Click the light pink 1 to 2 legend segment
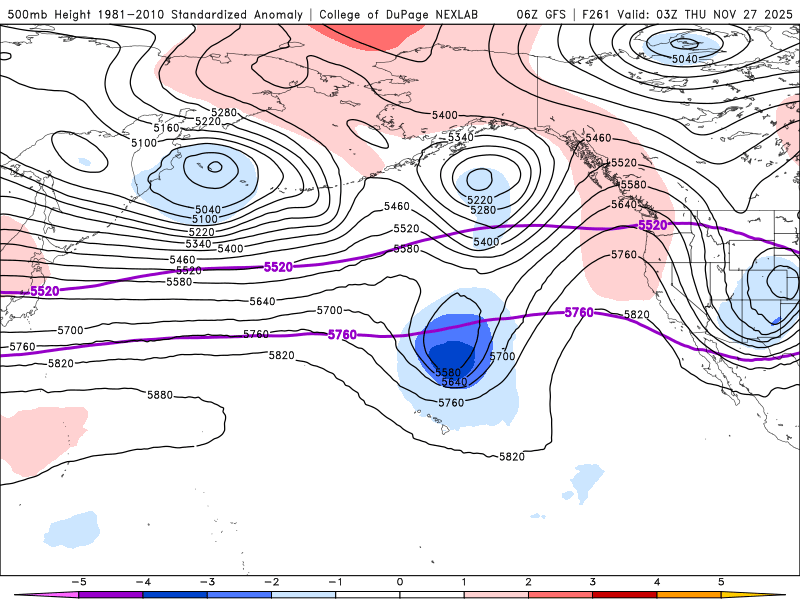The image size is (800, 600). pos(496,595)
